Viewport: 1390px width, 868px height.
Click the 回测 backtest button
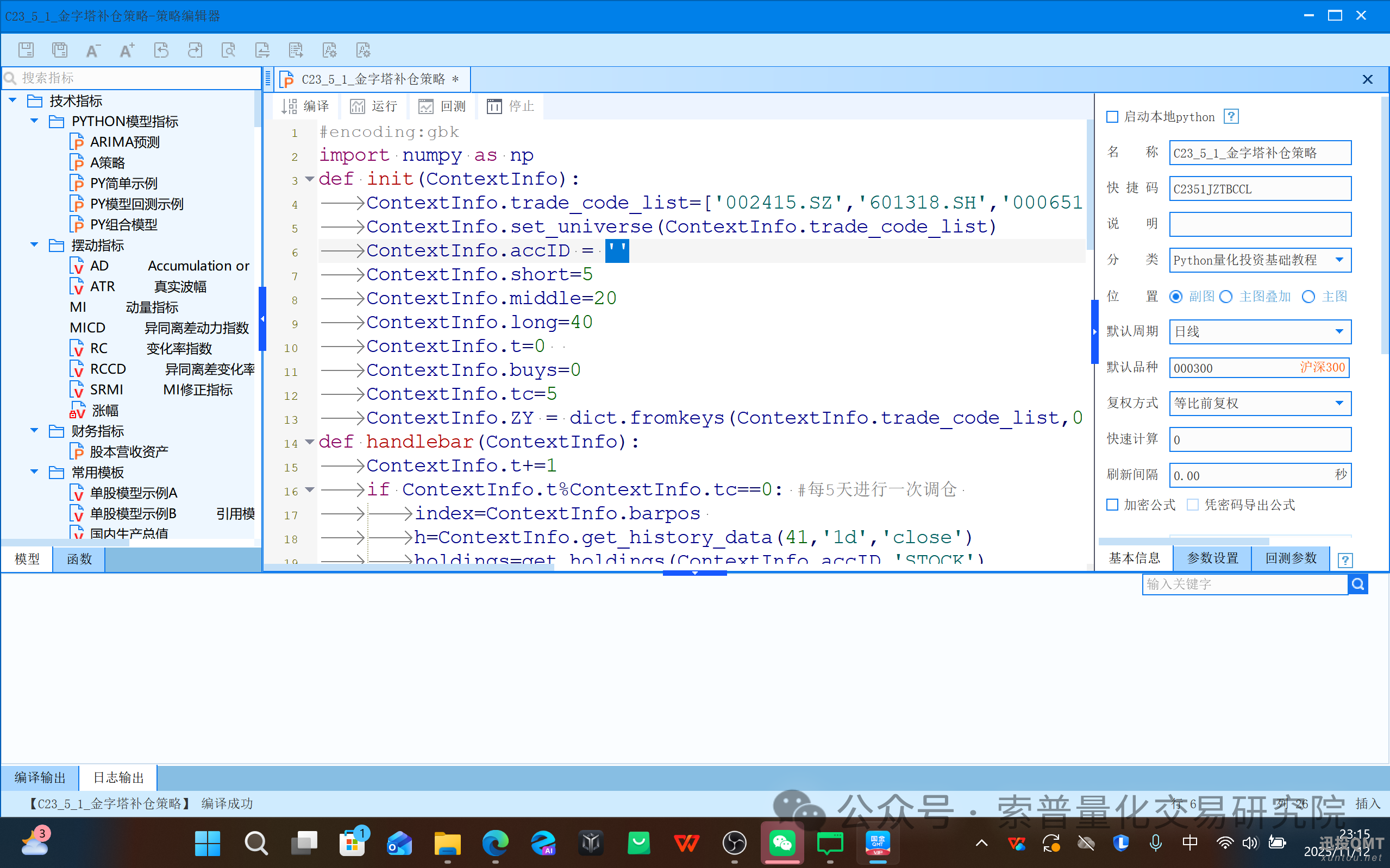(442, 106)
